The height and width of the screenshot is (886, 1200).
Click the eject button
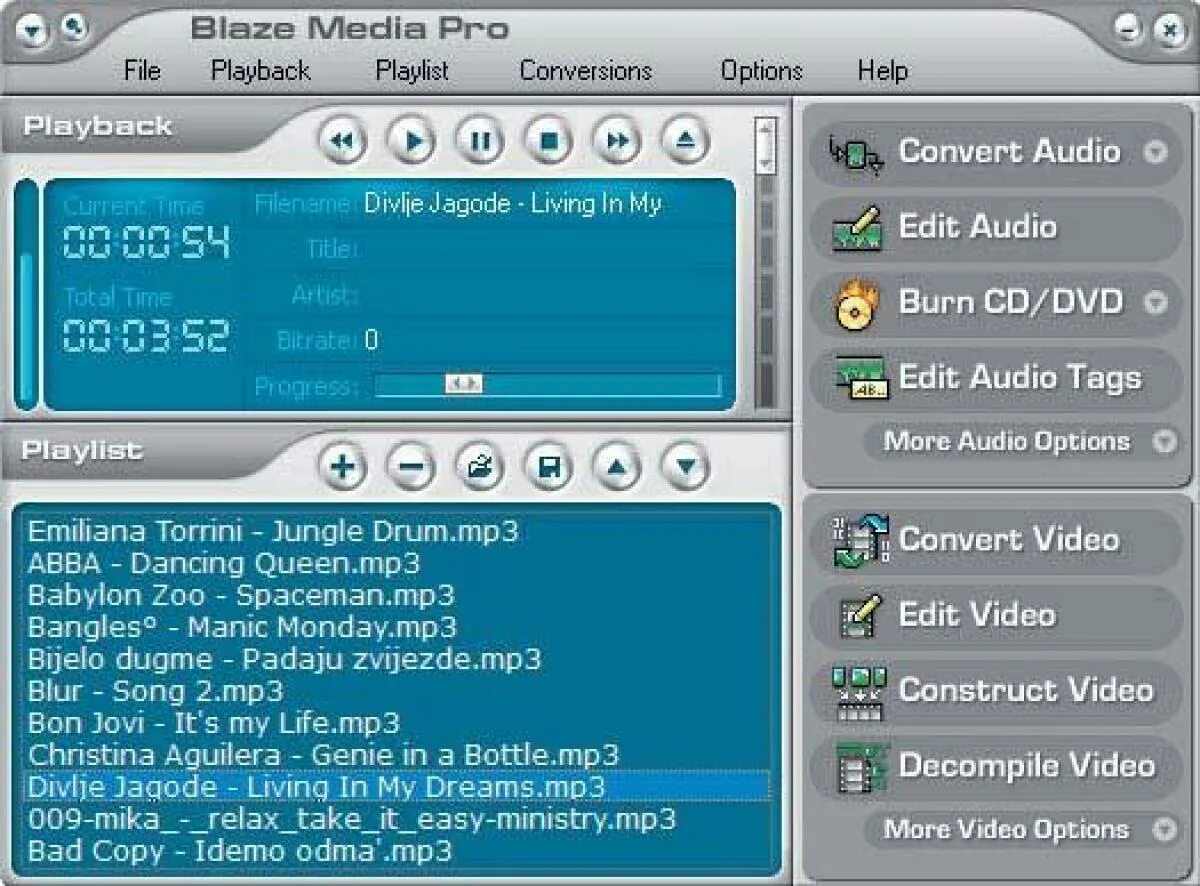coord(686,142)
